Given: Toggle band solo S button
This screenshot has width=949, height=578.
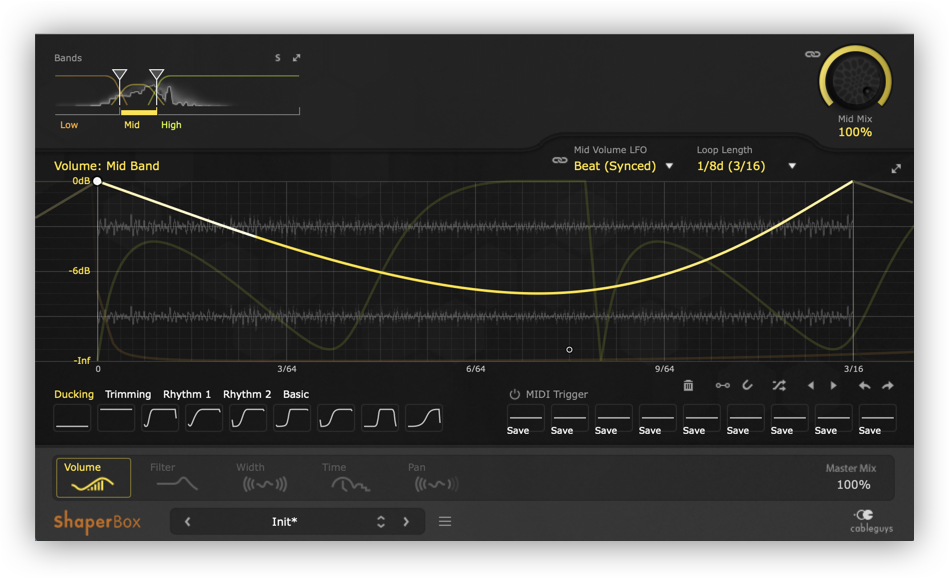Looking at the screenshot, I should [278, 58].
